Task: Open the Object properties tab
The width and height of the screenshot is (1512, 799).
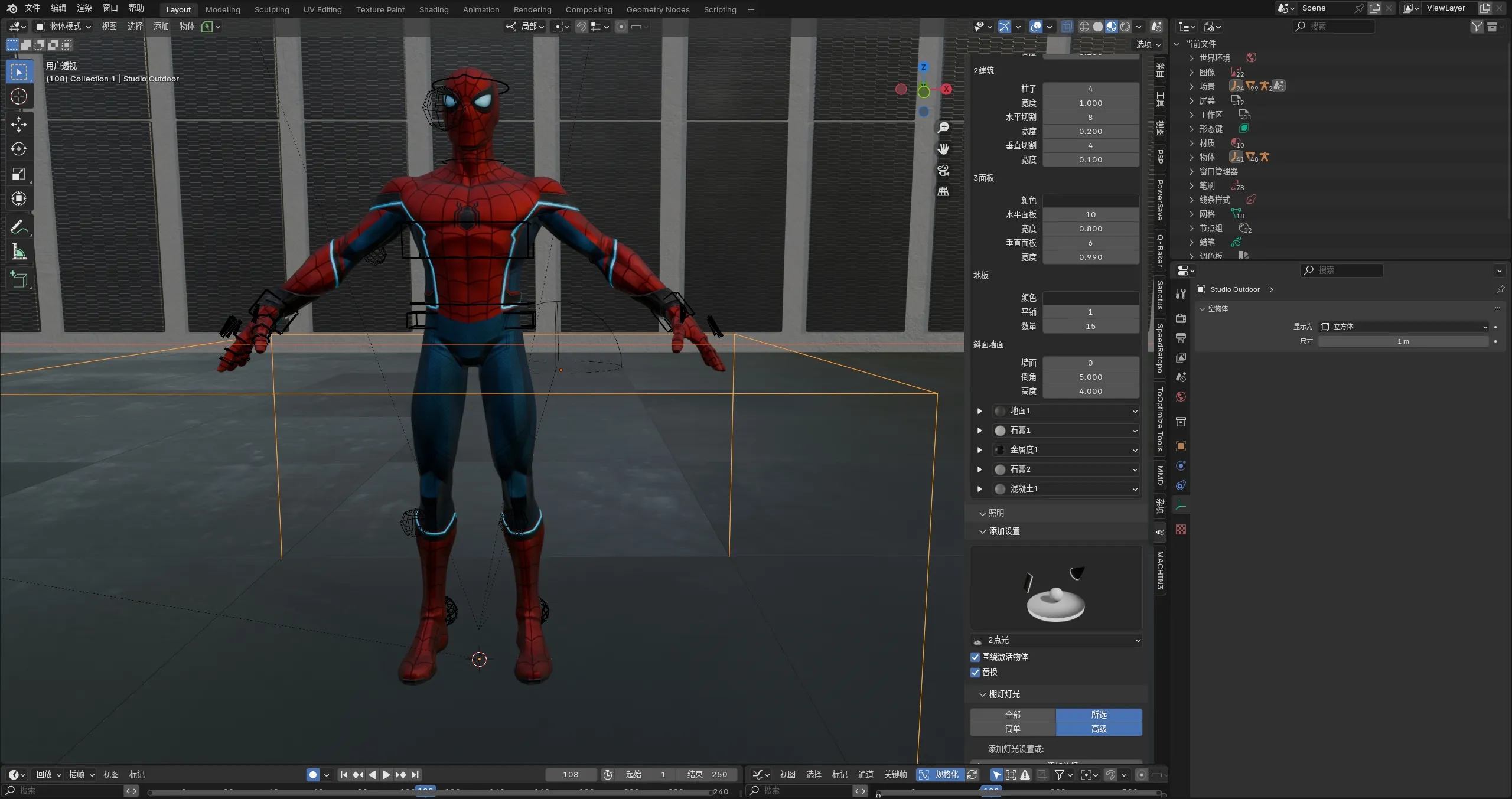Action: click(x=1181, y=446)
